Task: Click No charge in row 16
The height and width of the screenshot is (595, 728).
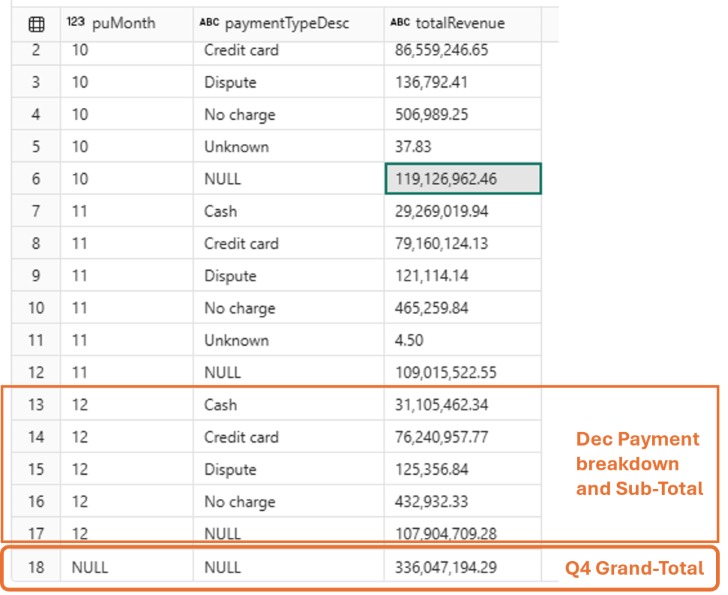Action: (x=240, y=502)
